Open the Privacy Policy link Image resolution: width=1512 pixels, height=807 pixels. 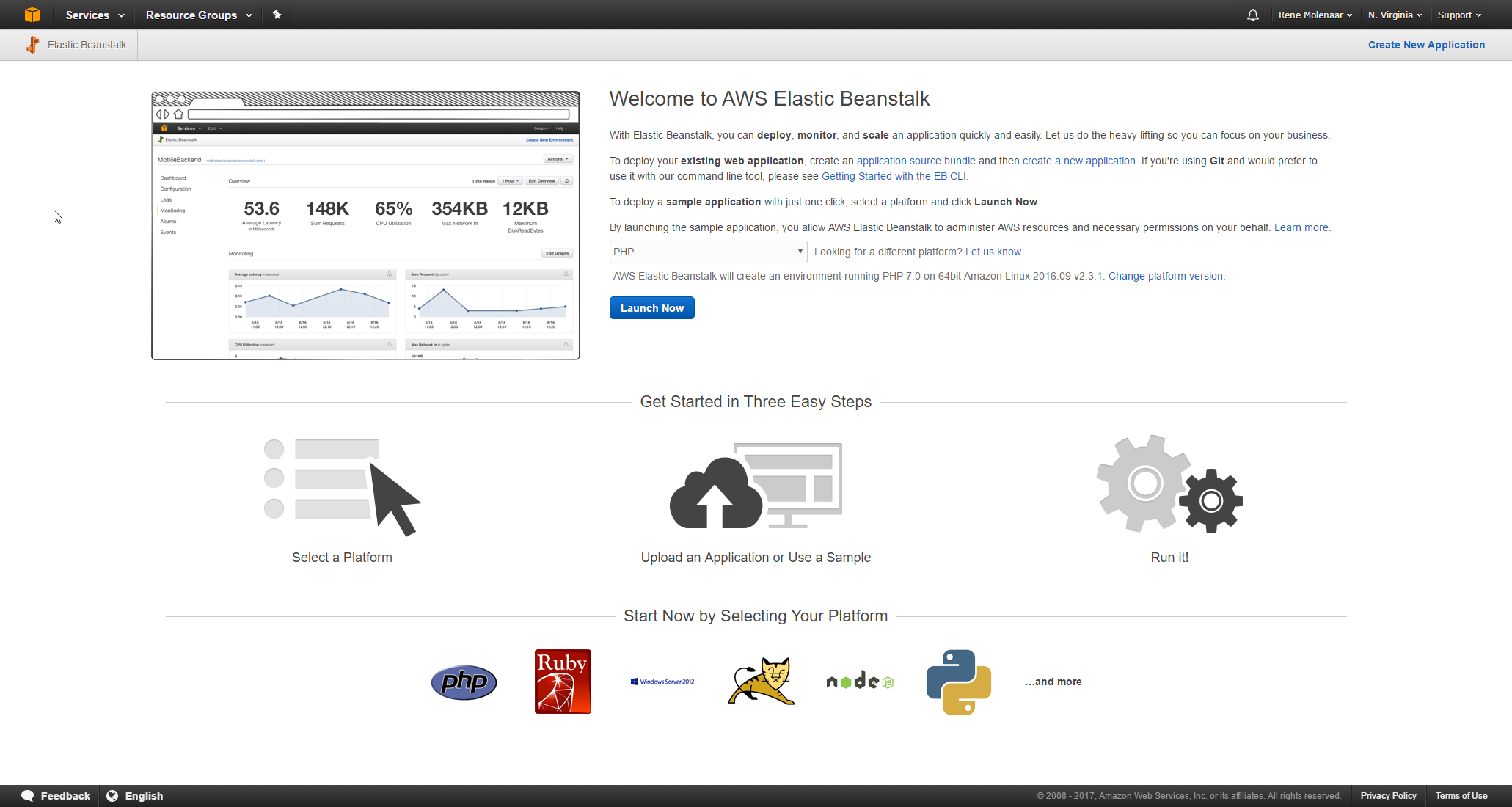point(1388,796)
